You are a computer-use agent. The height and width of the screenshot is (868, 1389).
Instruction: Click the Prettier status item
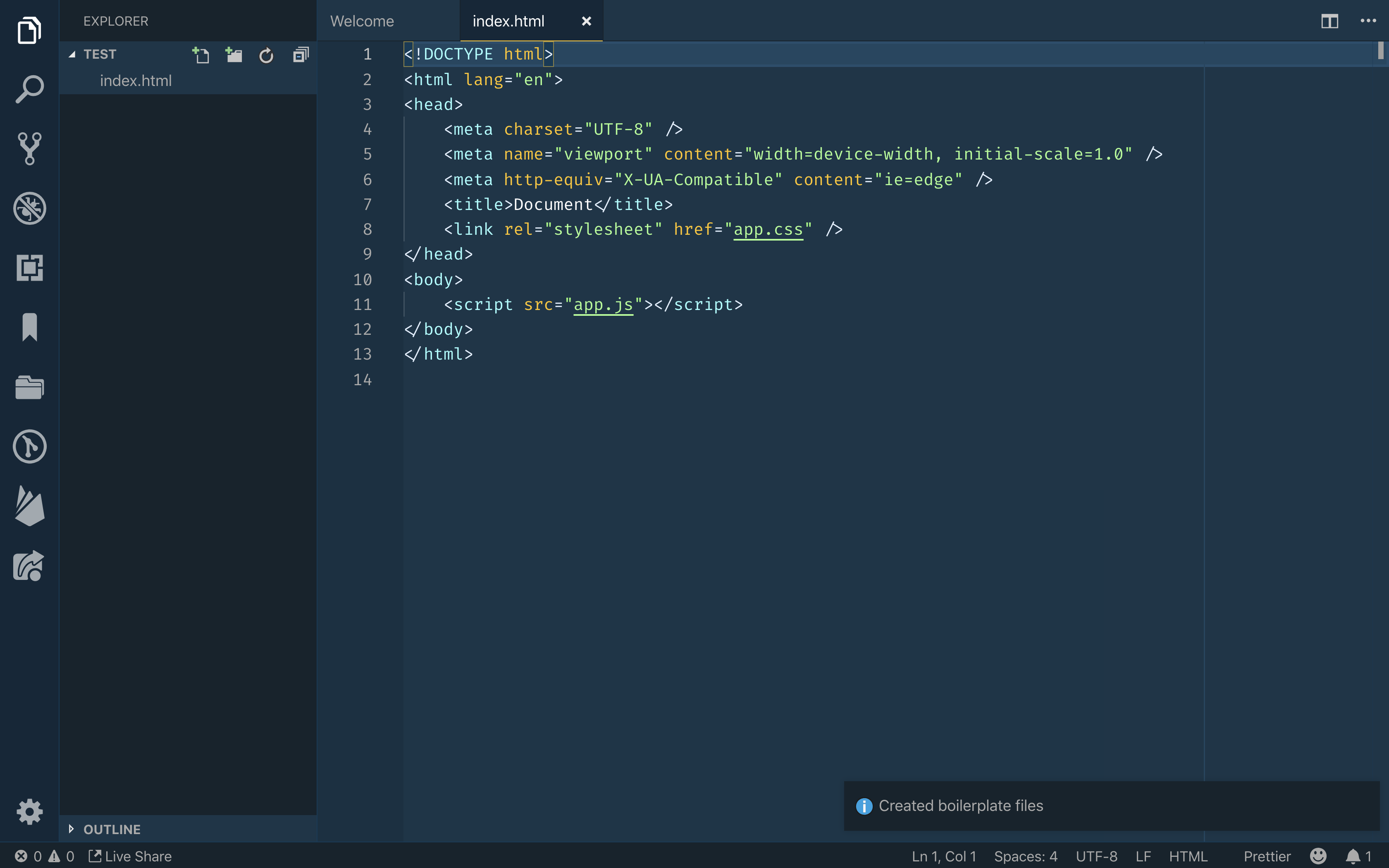click(1267, 856)
